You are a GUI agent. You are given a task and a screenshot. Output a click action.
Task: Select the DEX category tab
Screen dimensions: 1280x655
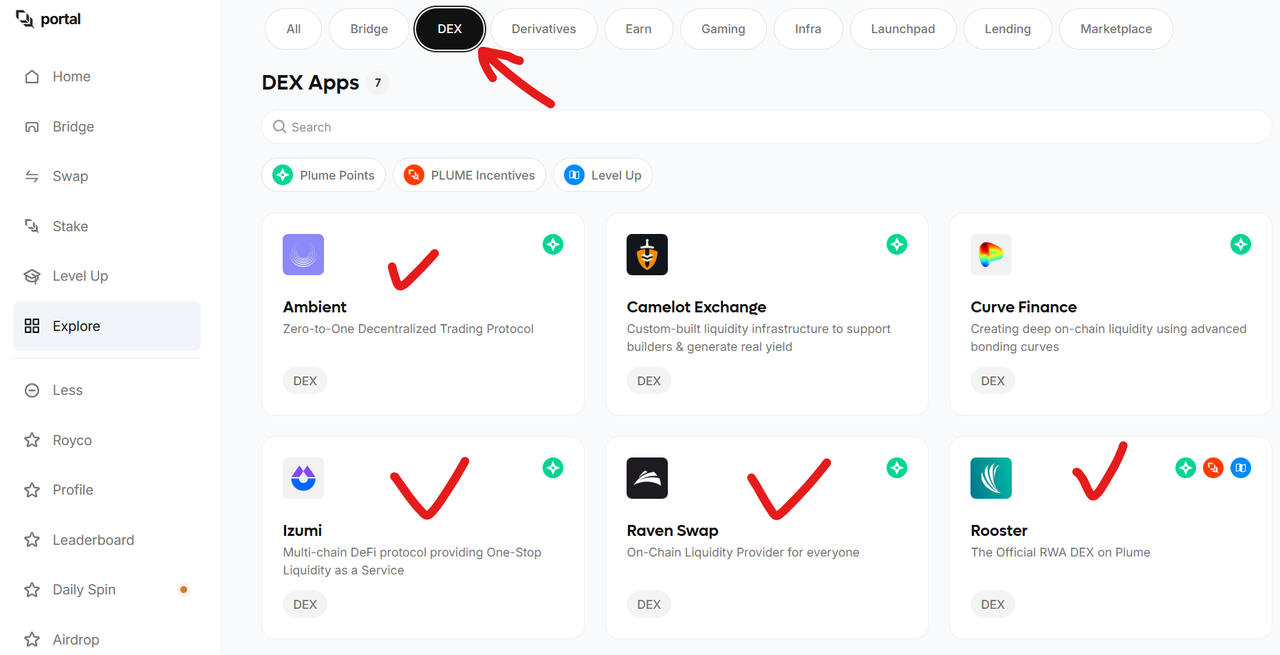[x=450, y=29]
